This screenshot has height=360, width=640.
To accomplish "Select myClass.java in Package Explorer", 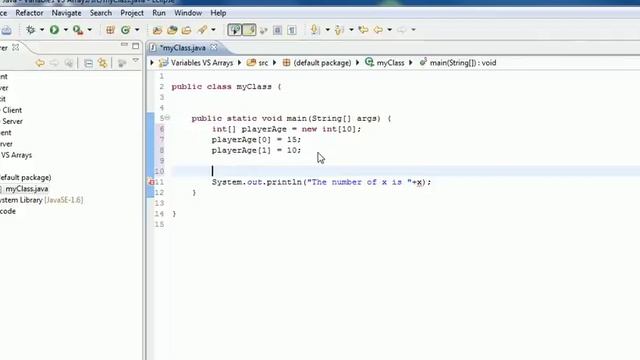I will 27,189.
